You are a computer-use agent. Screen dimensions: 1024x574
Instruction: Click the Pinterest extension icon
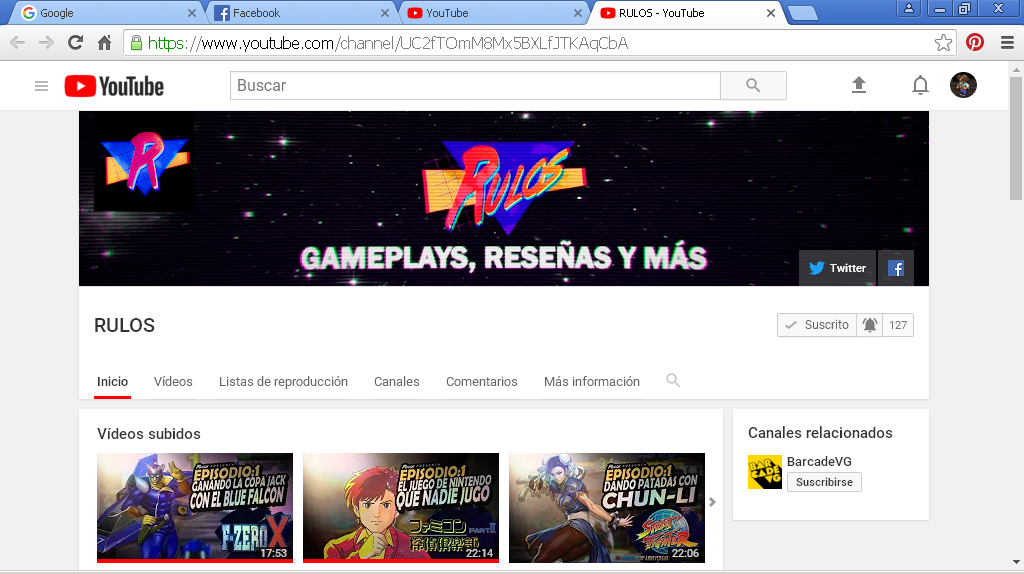[975, 42]
